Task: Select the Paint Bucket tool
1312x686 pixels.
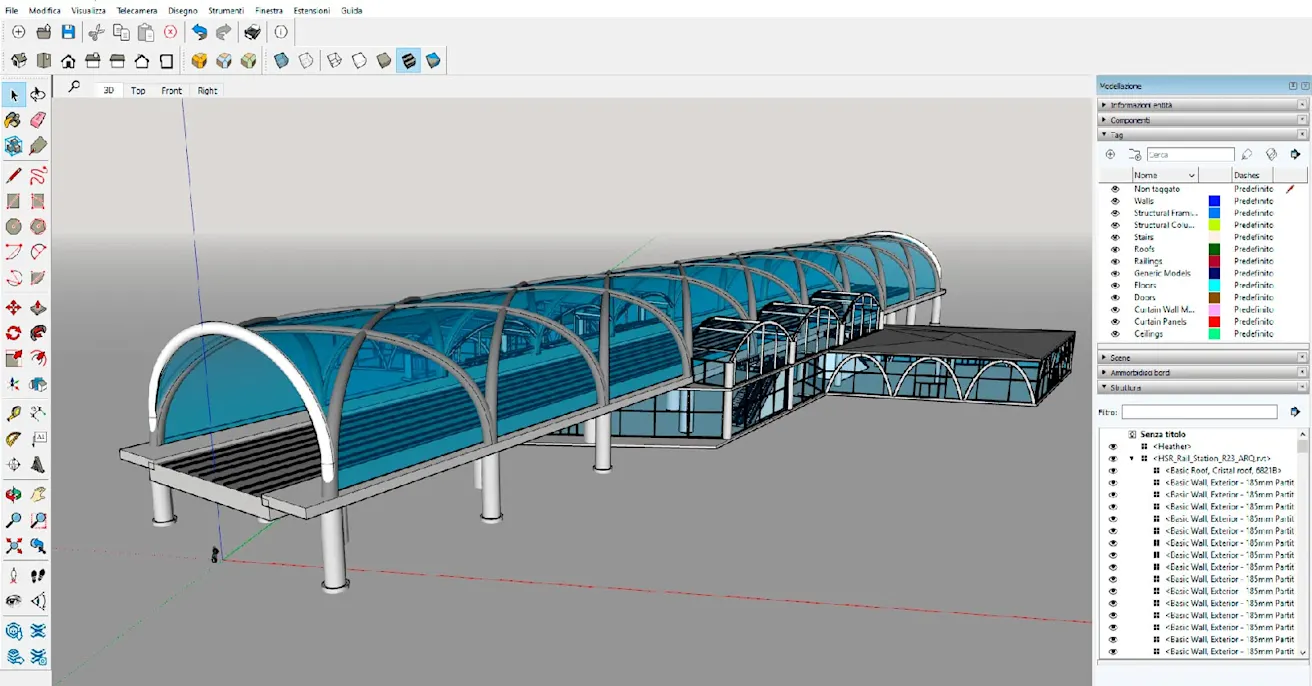Action: pyautogui.click(x=14, y=120)
